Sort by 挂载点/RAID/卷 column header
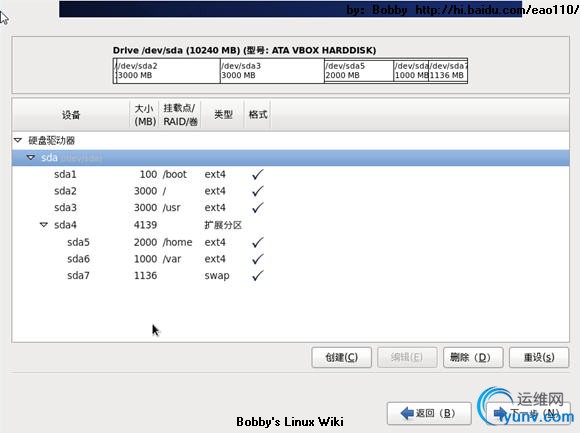The height and width of the screenshot is (433, 580). tap(180, 115)
